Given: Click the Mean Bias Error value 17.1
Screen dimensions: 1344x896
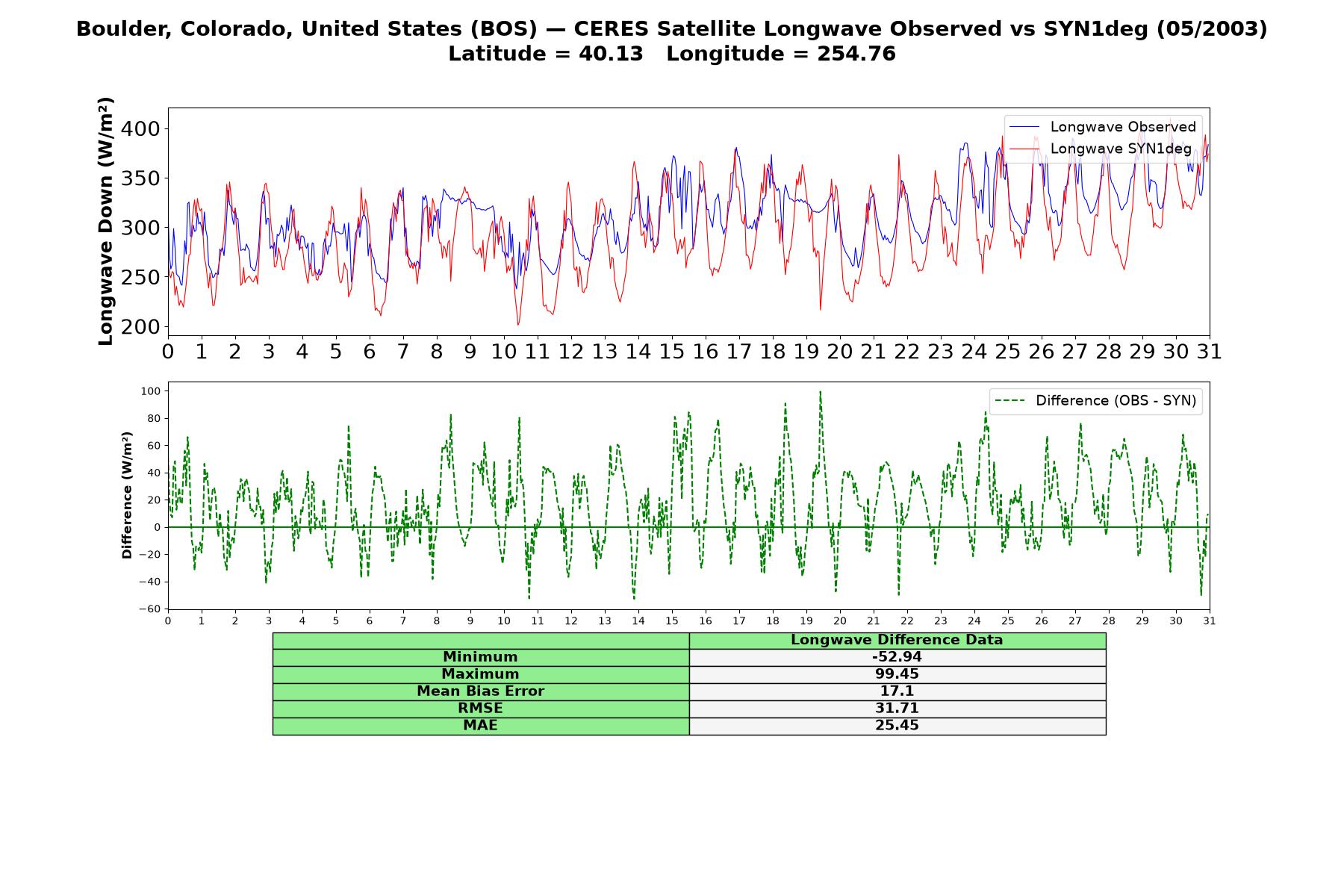Looking at the screenshot, I should pos(897,691).
